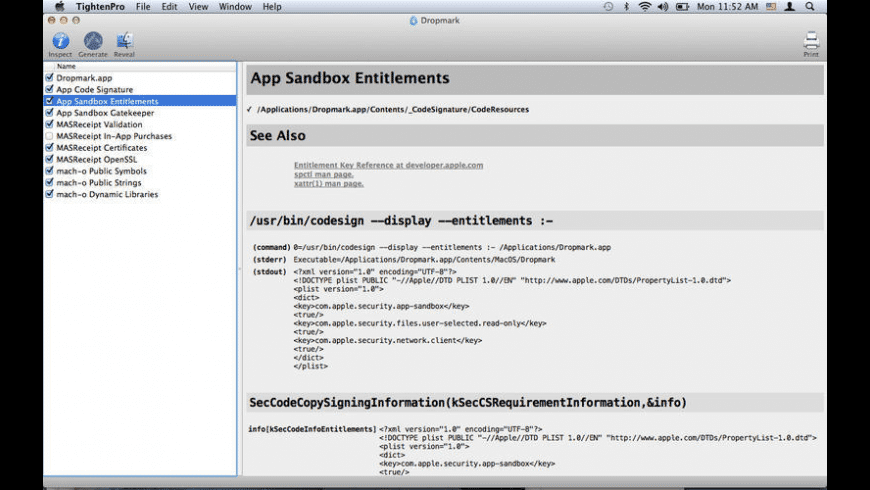Screen dimensions: 870x490
Task: Click the volume icon in menu bar
Action: tap(664, 6)
